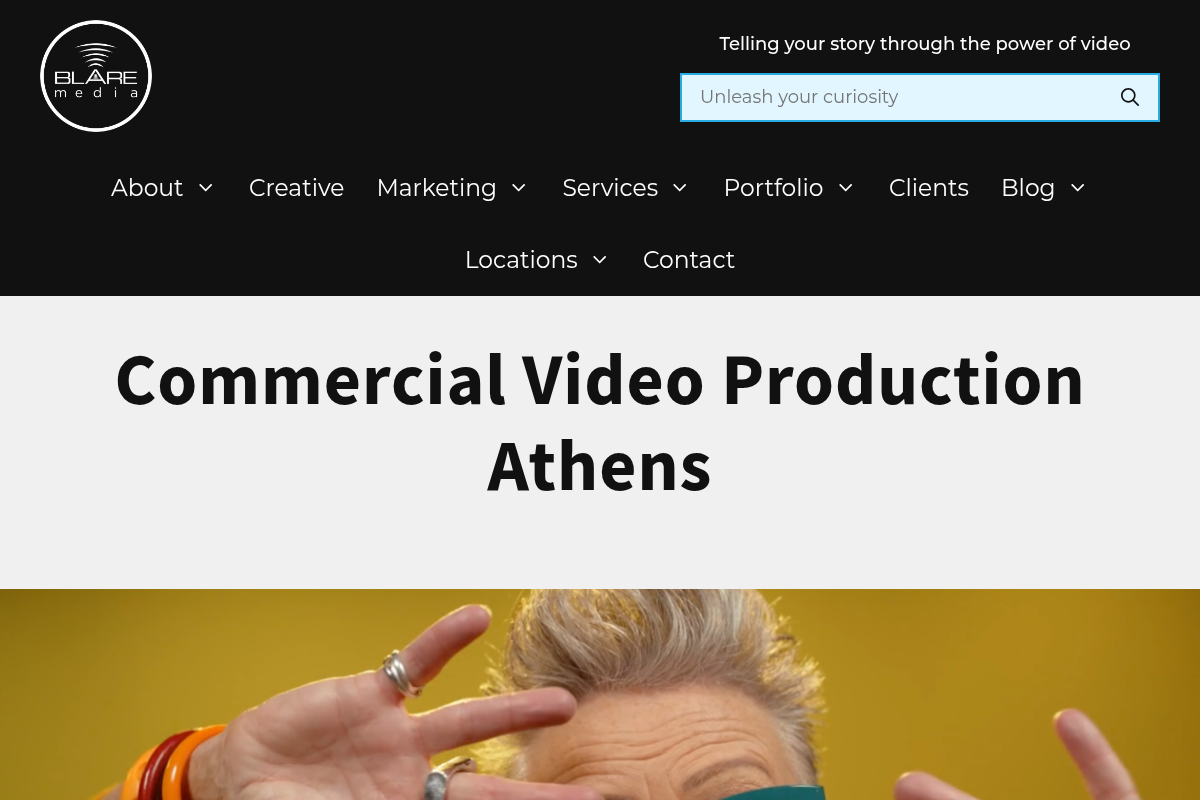The width and height of the screenshot is (1200, 800).
Task: Select the Locations menu item
Action: pyautogui.click(x=521, y=260)
